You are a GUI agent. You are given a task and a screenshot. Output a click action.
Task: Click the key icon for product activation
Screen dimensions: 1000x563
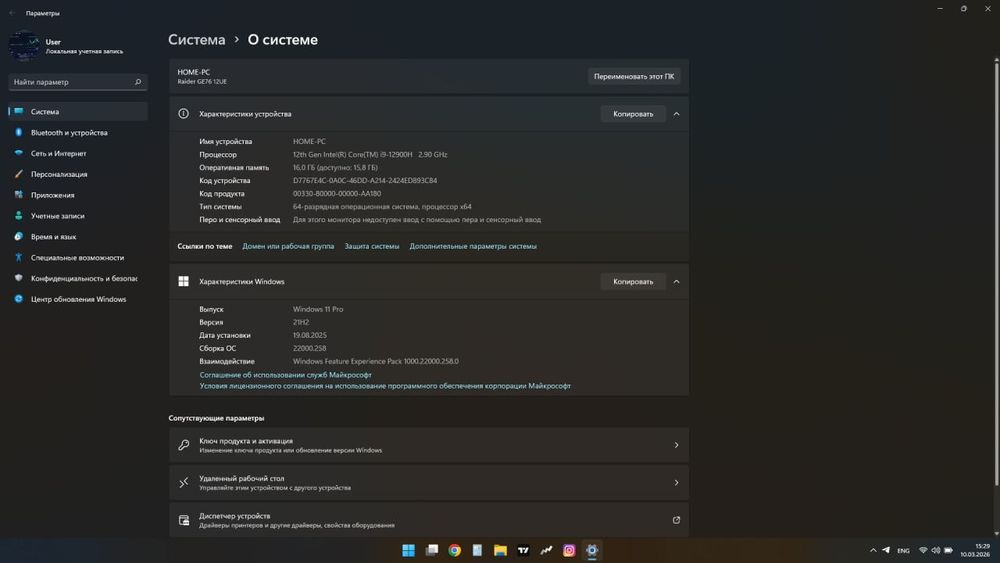pyautogui.click(x=184, y=445)
